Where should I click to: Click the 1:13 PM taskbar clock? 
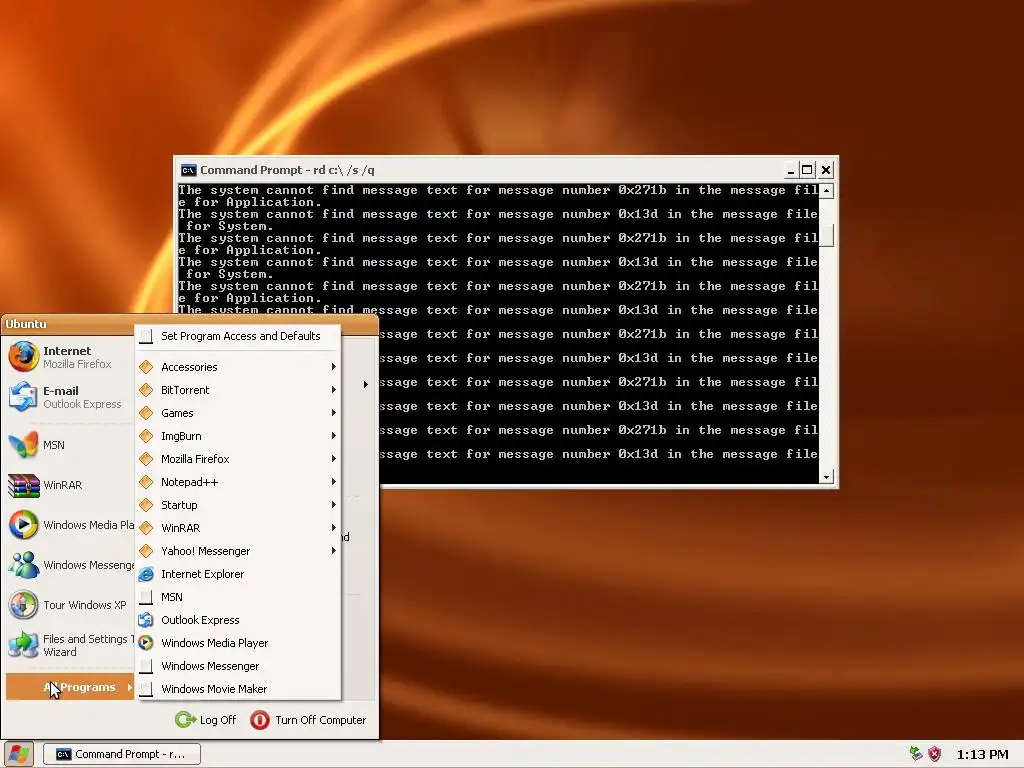tap(982, 754)
